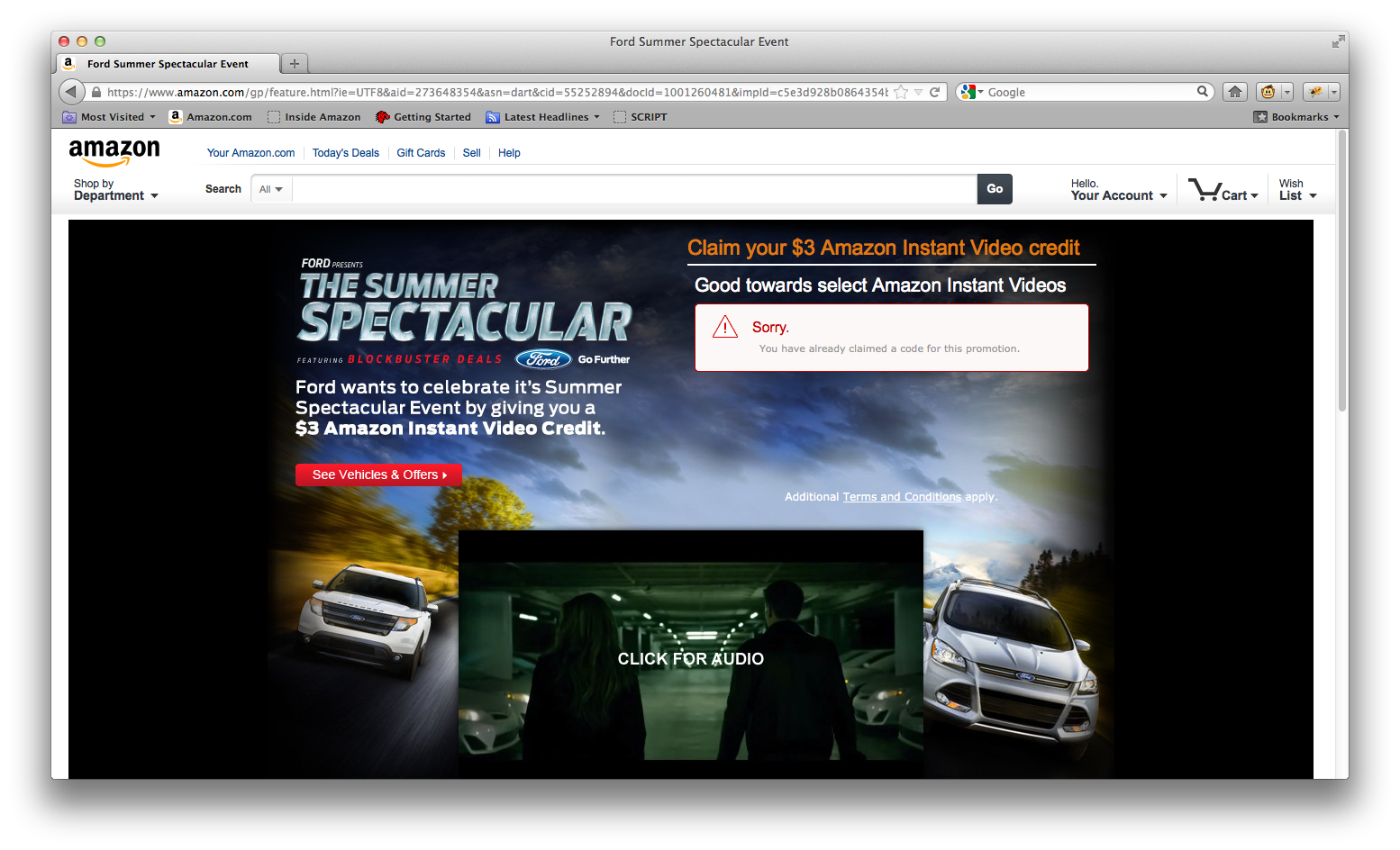Viewport: 1400px width, 850px height.
Task: Open the Amazon.com bookmark
Action: (x=211, y=117)
